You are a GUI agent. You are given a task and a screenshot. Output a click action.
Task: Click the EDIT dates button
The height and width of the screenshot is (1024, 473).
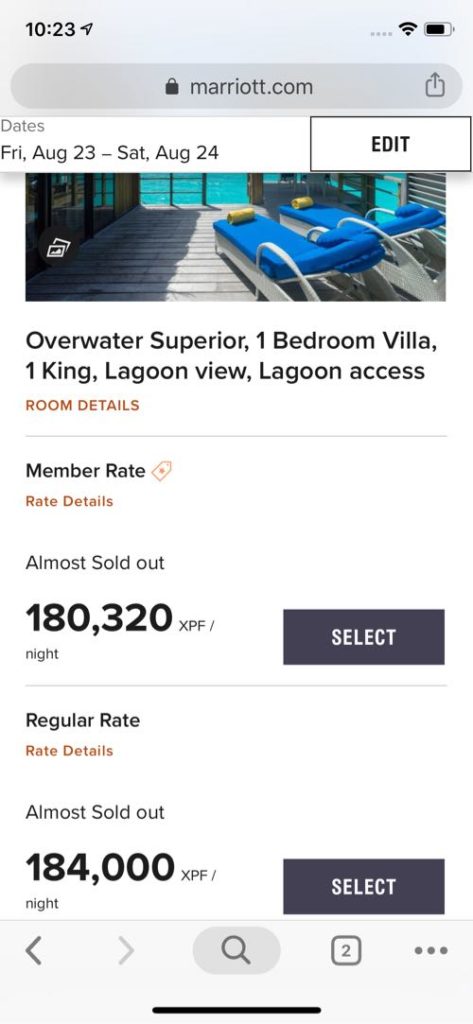point(391,144)
